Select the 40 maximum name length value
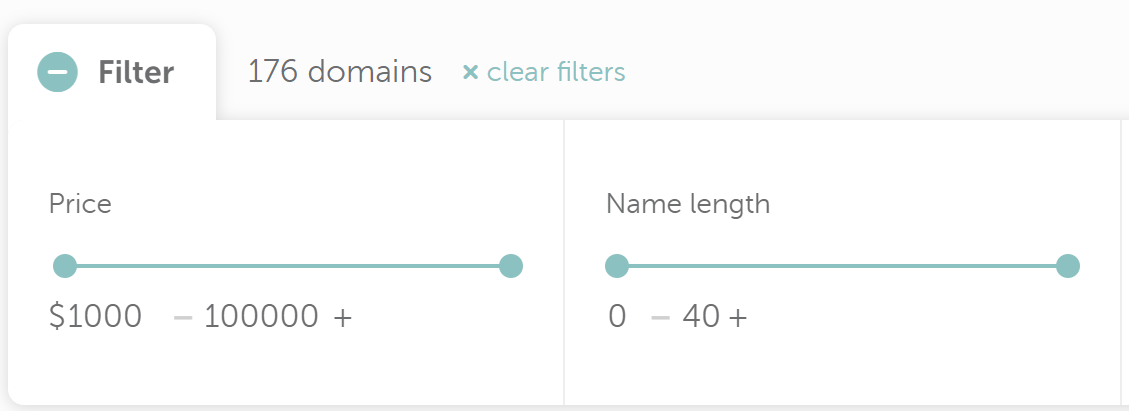Viewport: 1129px width, 411px height. coord(701,317)
